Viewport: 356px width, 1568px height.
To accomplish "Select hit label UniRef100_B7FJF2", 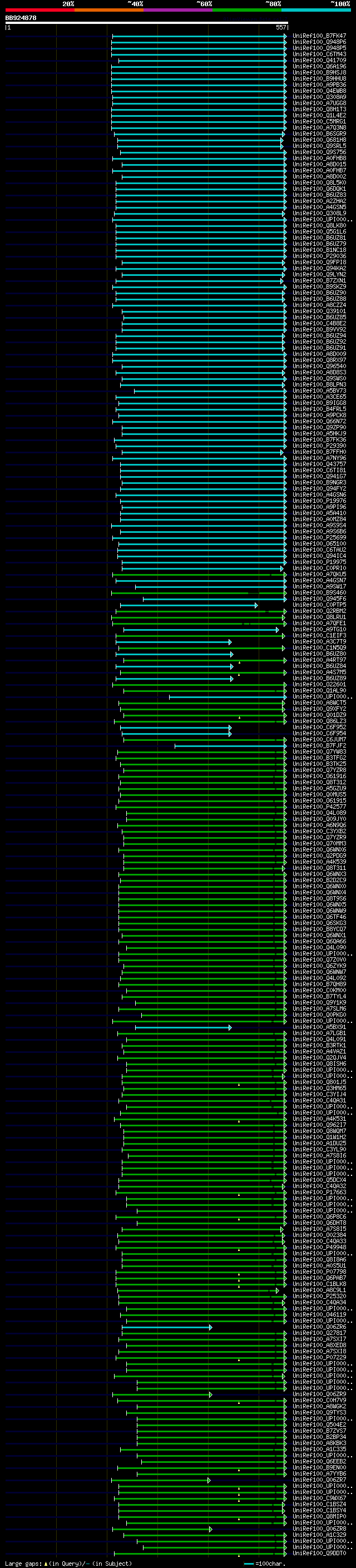I will (319, 746).
